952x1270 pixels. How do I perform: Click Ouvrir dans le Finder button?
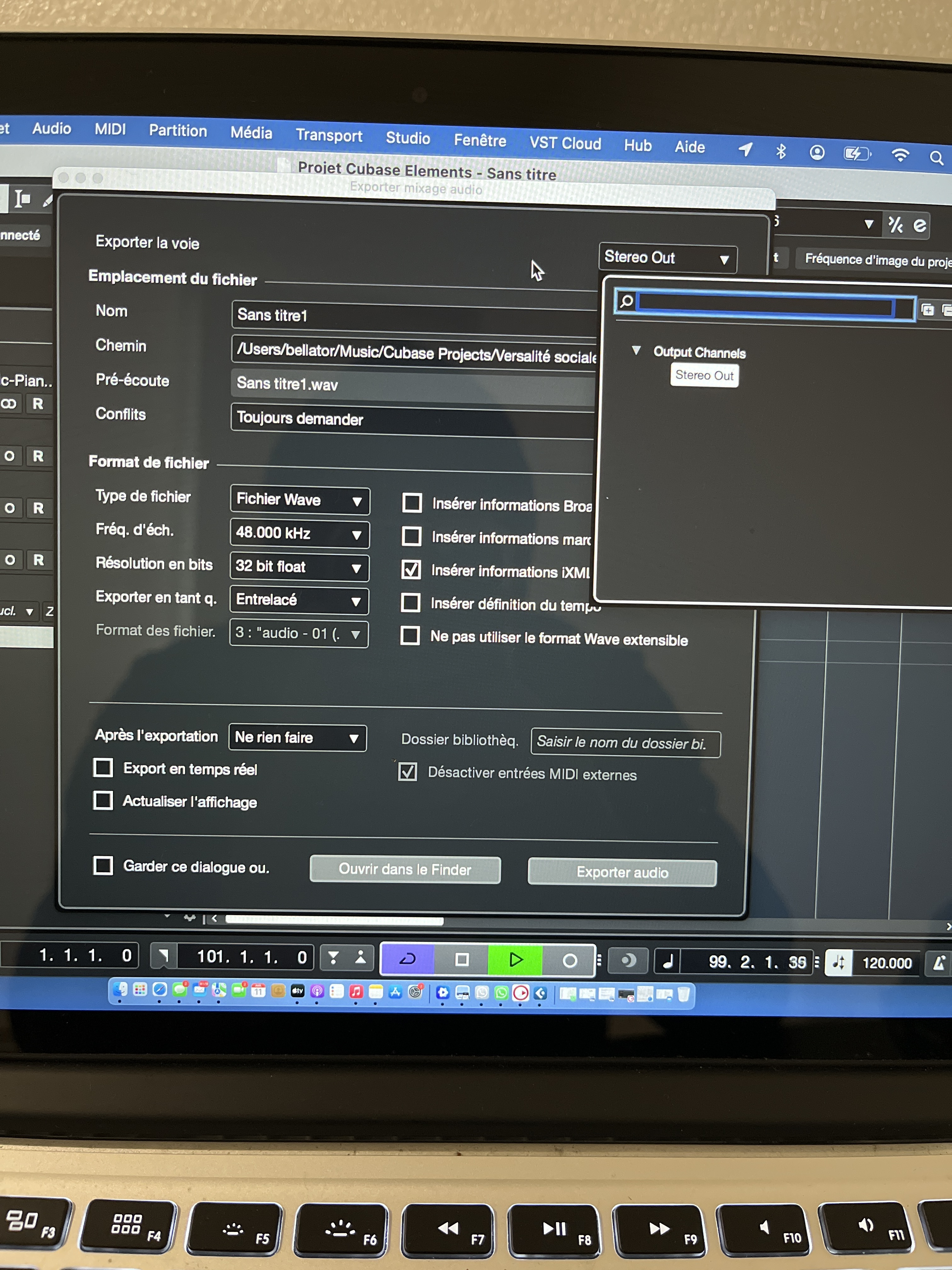405,870
